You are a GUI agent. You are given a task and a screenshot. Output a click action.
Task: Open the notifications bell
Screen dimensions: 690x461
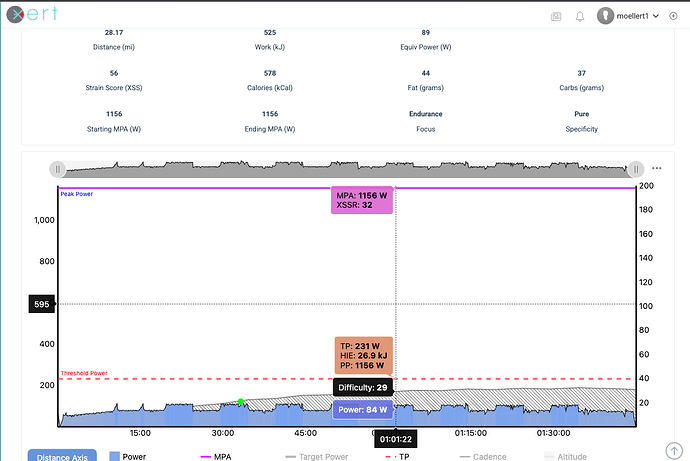(x=580, y=16)
